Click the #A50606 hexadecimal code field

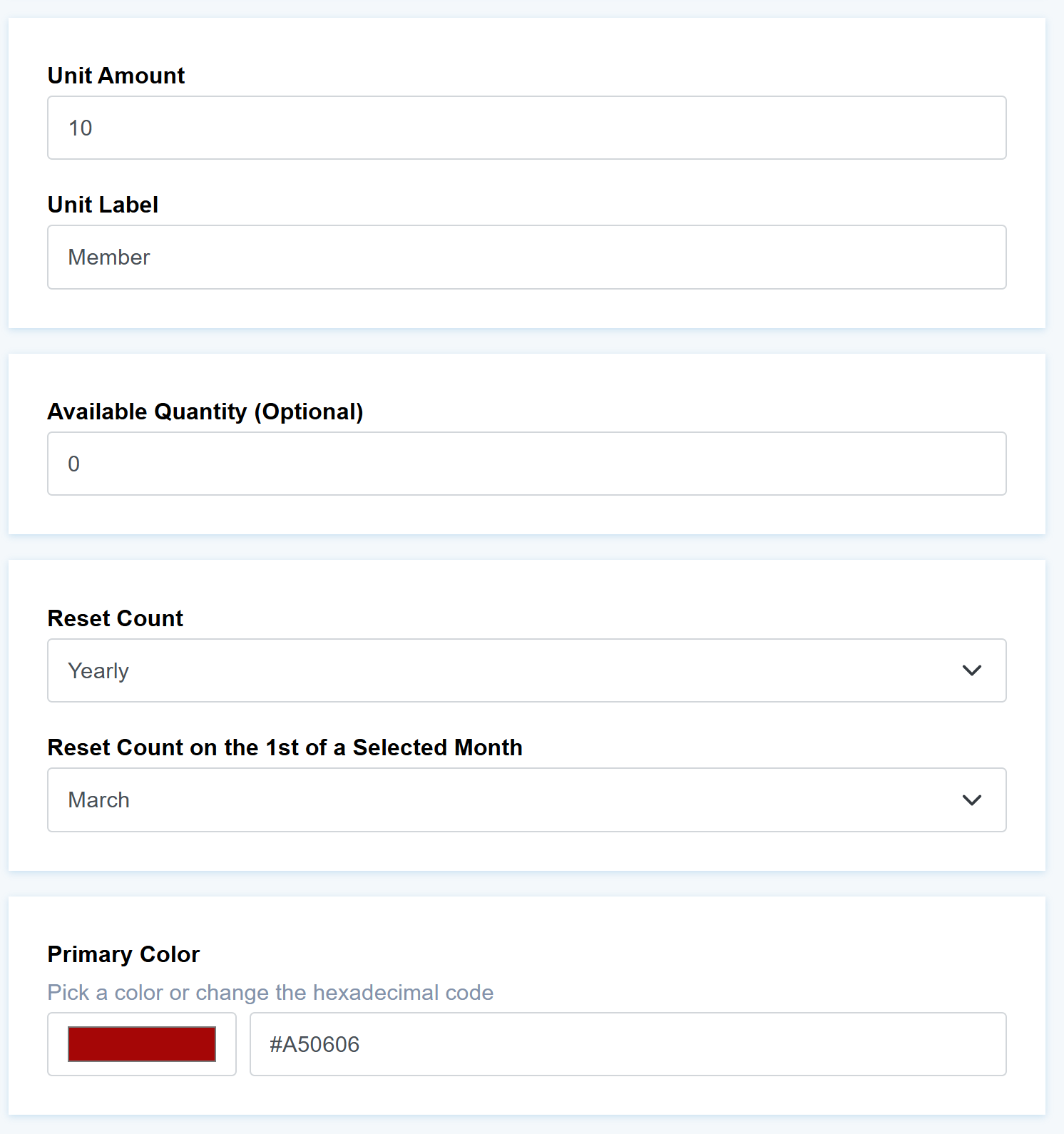[628, 1044]
